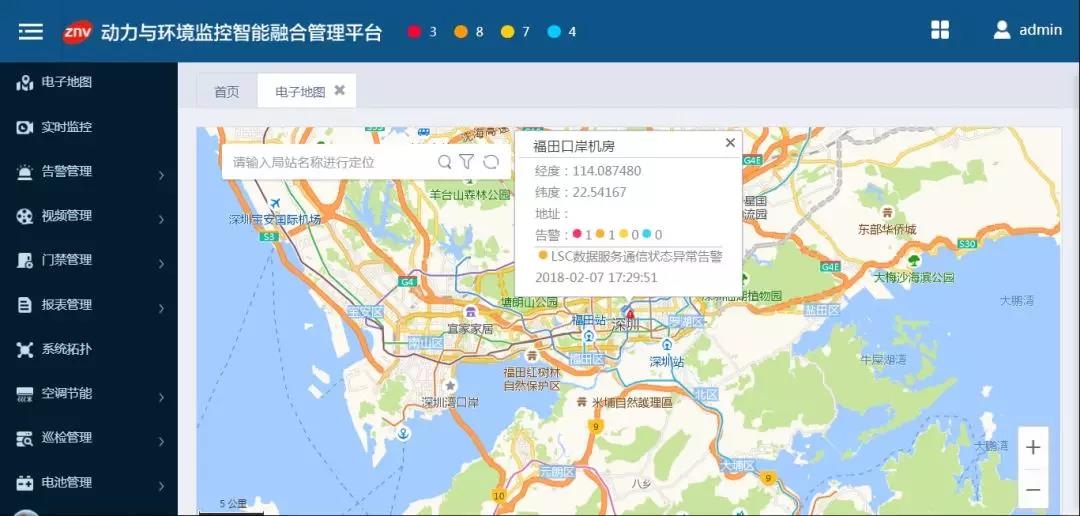Click the ZNV logo
Screen dimensions: 1080x516
77,32
